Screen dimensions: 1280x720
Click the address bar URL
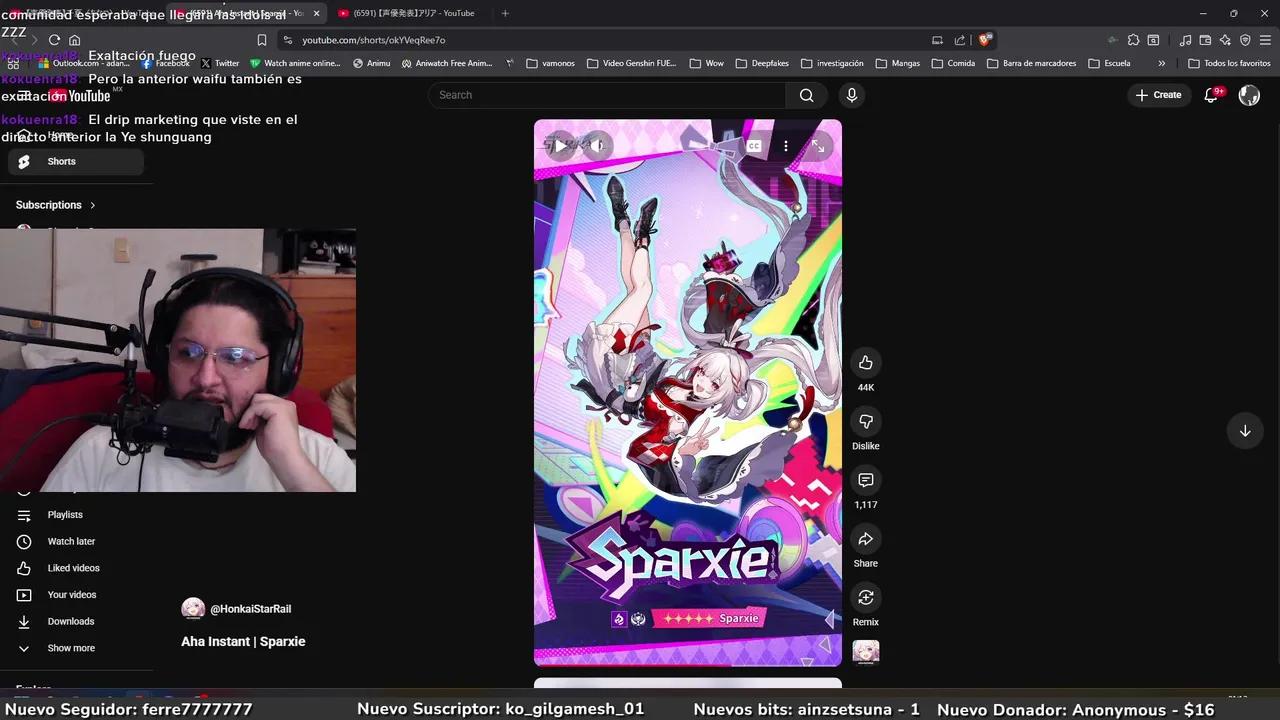374,40
